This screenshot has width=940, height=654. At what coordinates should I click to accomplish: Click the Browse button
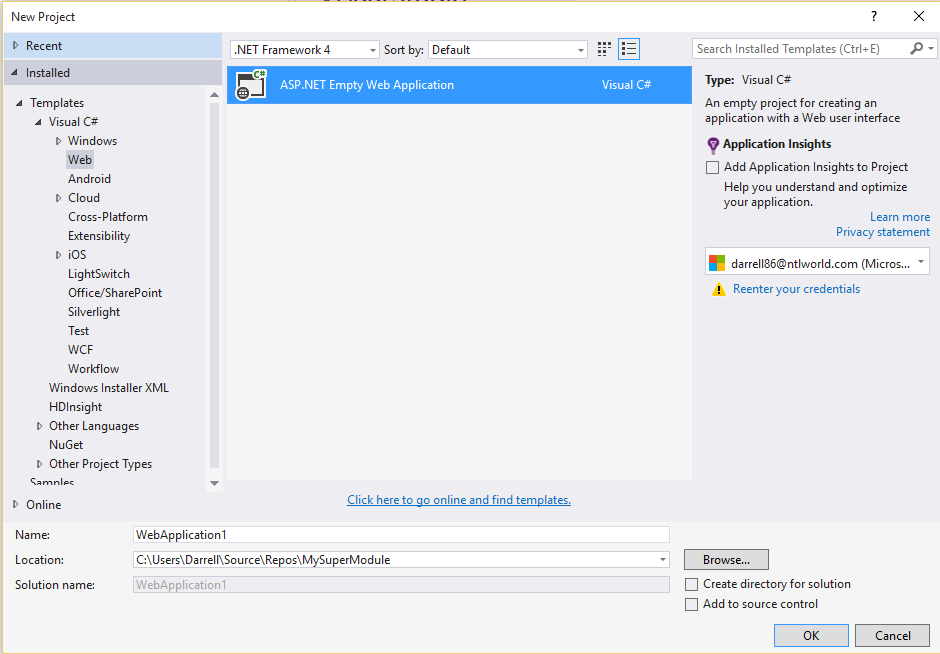[x=726, y=560]
